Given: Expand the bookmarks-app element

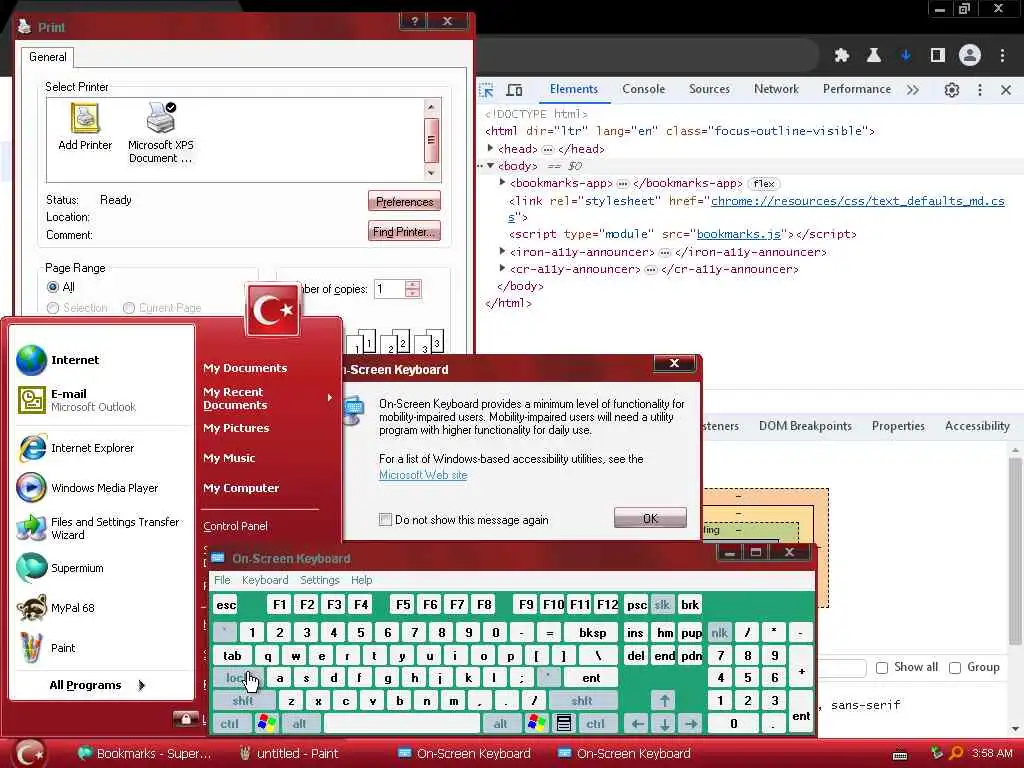Looking at the screenshot, I should pos(502,183).
